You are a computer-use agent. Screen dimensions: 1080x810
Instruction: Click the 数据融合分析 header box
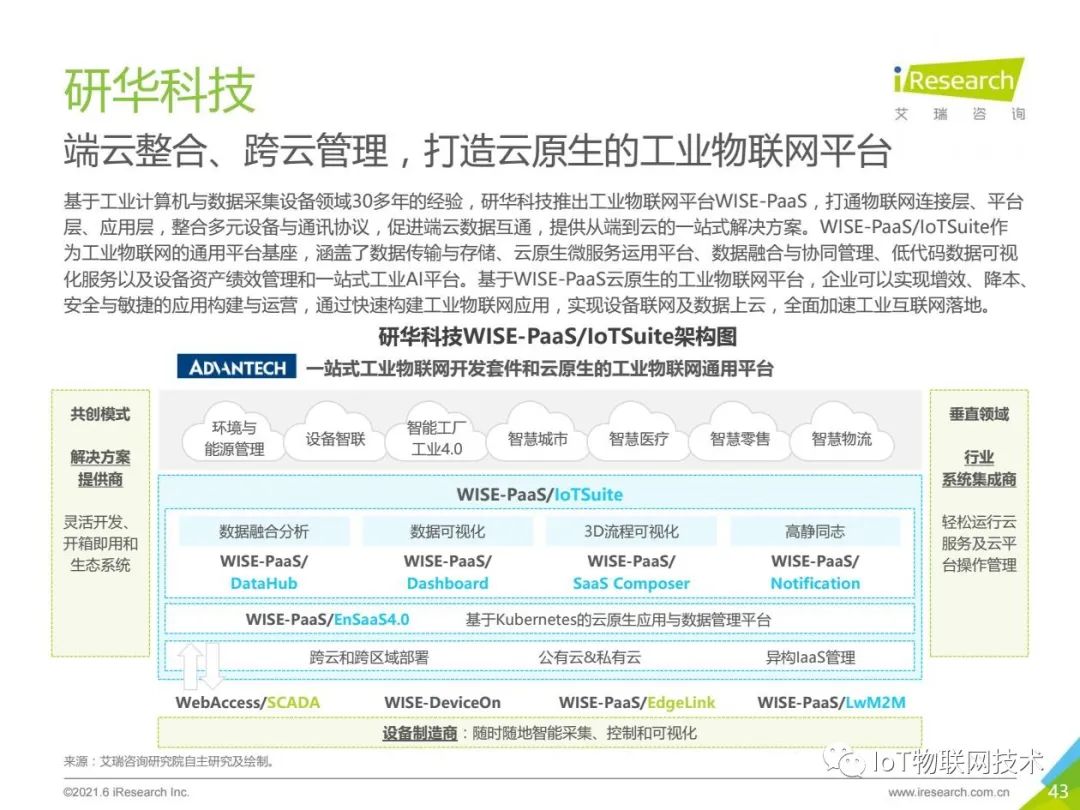[264, 531]
